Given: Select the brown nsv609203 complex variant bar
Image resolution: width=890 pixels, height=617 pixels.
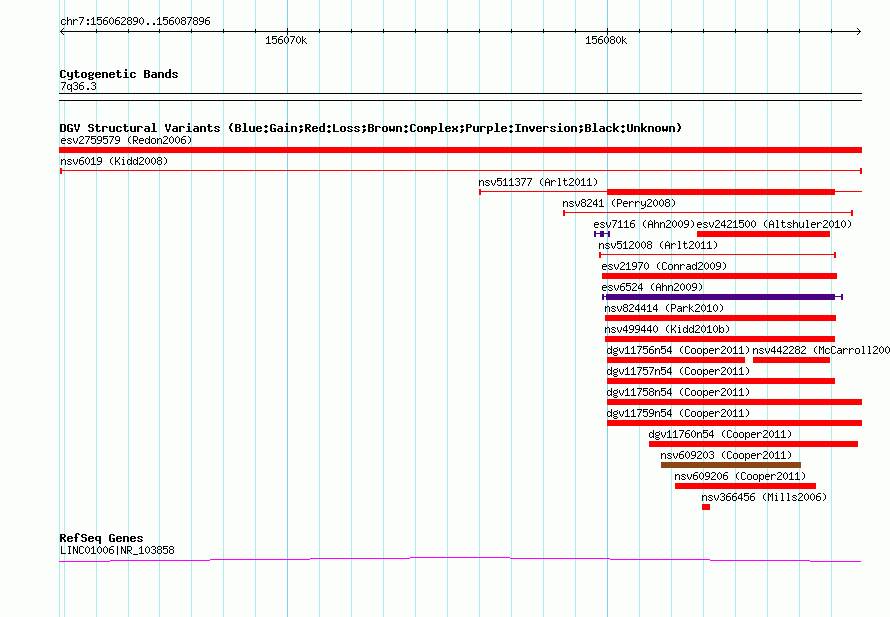Looking at the screenshot, I should [731, 465].
